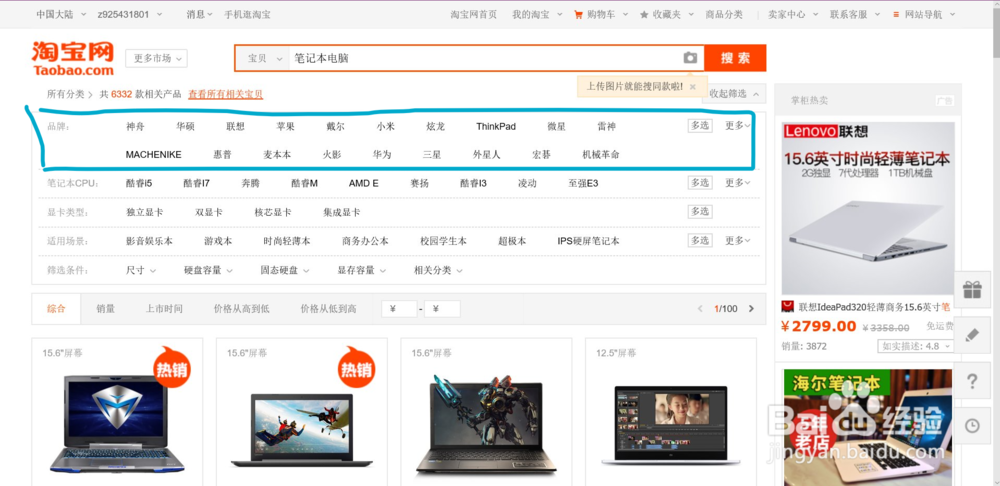This screenshot has width=1000, height=486.
Task: Go to 淘宝网首页
Action: [473, 14]
